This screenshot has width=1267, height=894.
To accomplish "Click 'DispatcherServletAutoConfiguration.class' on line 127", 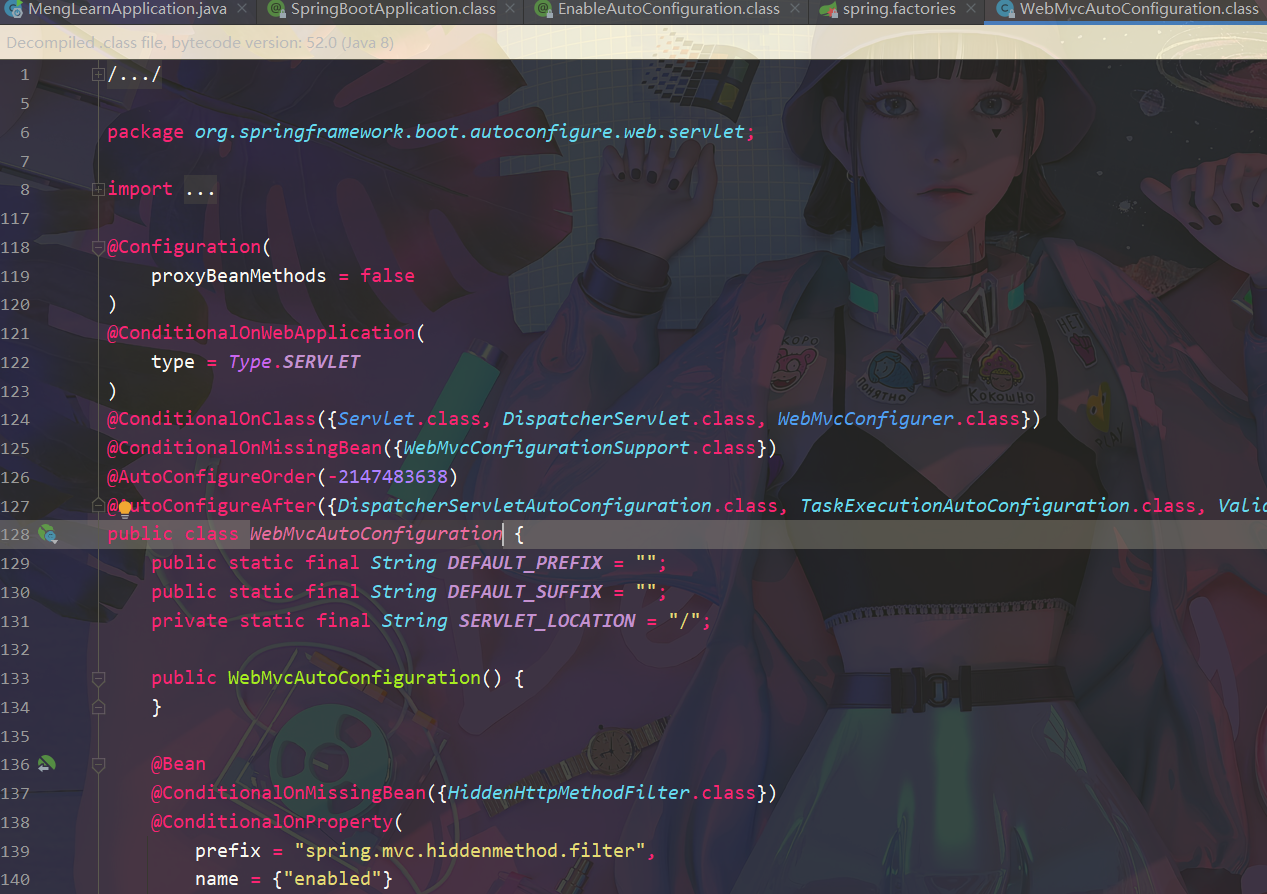I will (x=558, y=506).
